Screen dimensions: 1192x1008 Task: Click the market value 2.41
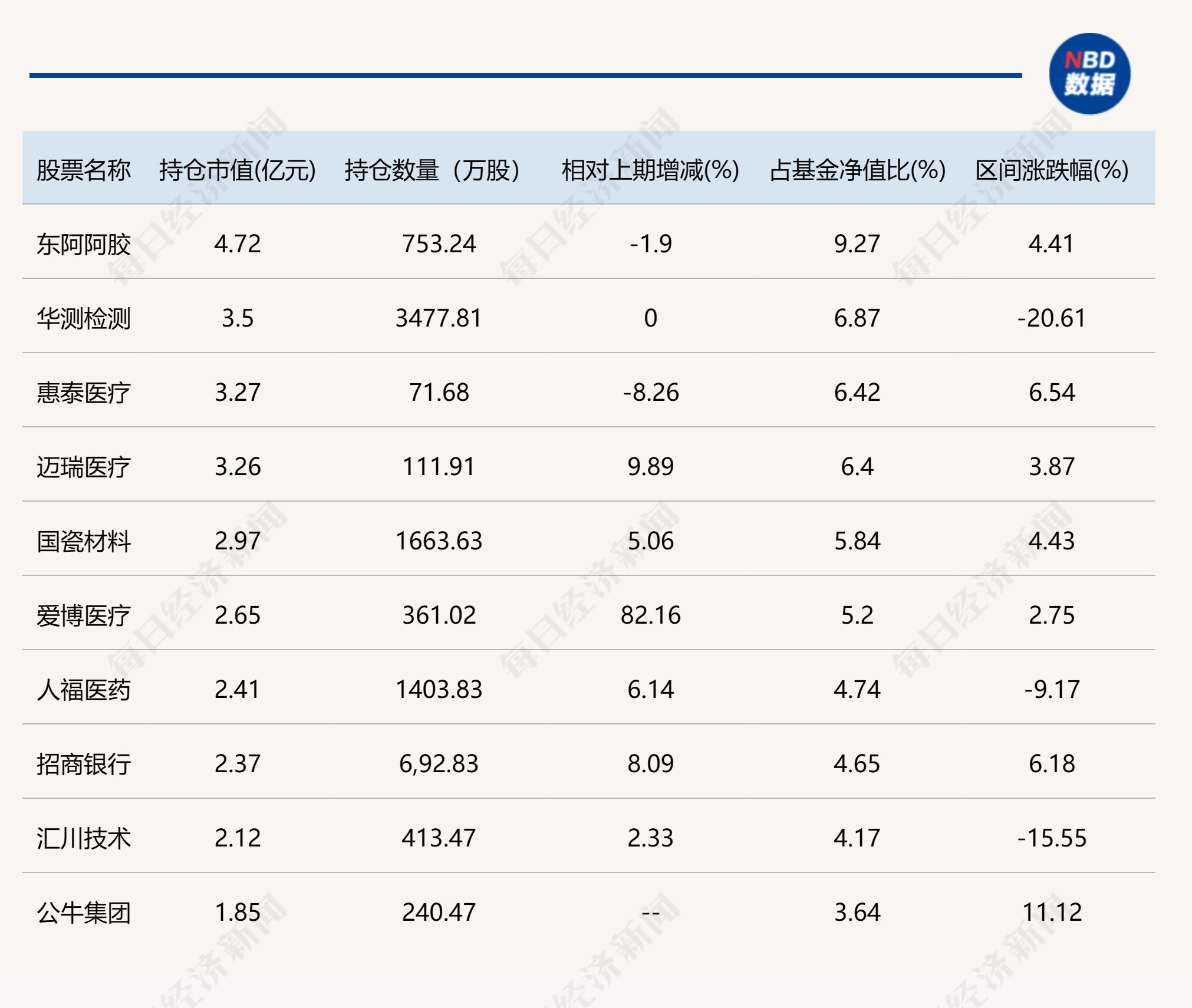[x=238, y=690]
